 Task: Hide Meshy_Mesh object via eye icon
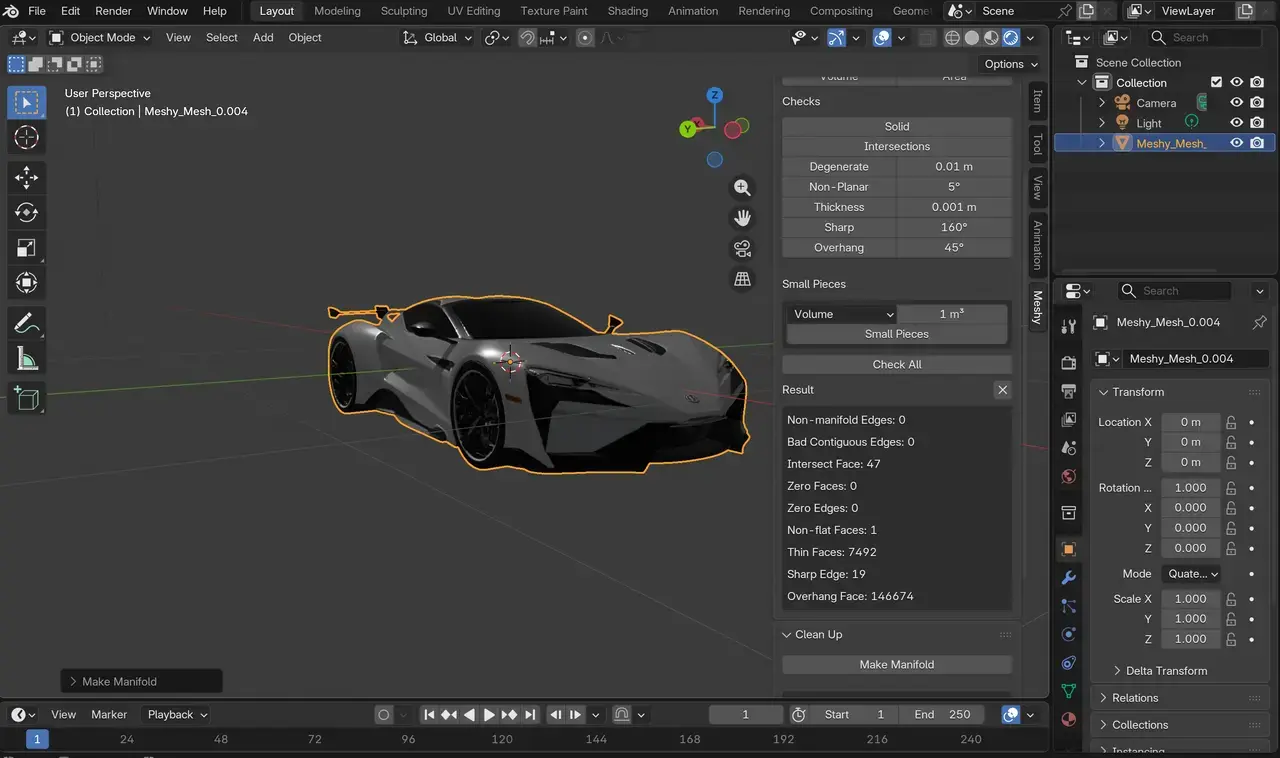tap(1236, 143)
